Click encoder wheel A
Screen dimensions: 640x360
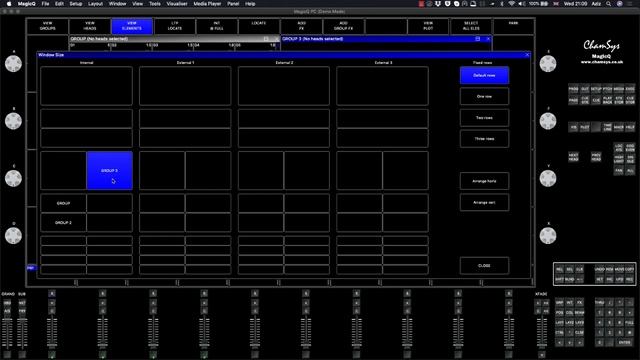(13, 64)
